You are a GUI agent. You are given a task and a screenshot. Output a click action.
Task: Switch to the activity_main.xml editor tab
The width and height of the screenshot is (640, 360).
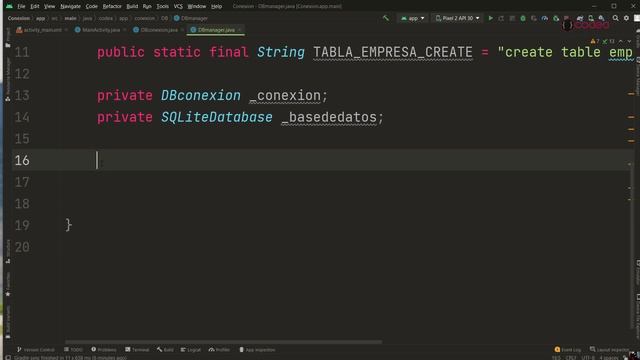42,30
